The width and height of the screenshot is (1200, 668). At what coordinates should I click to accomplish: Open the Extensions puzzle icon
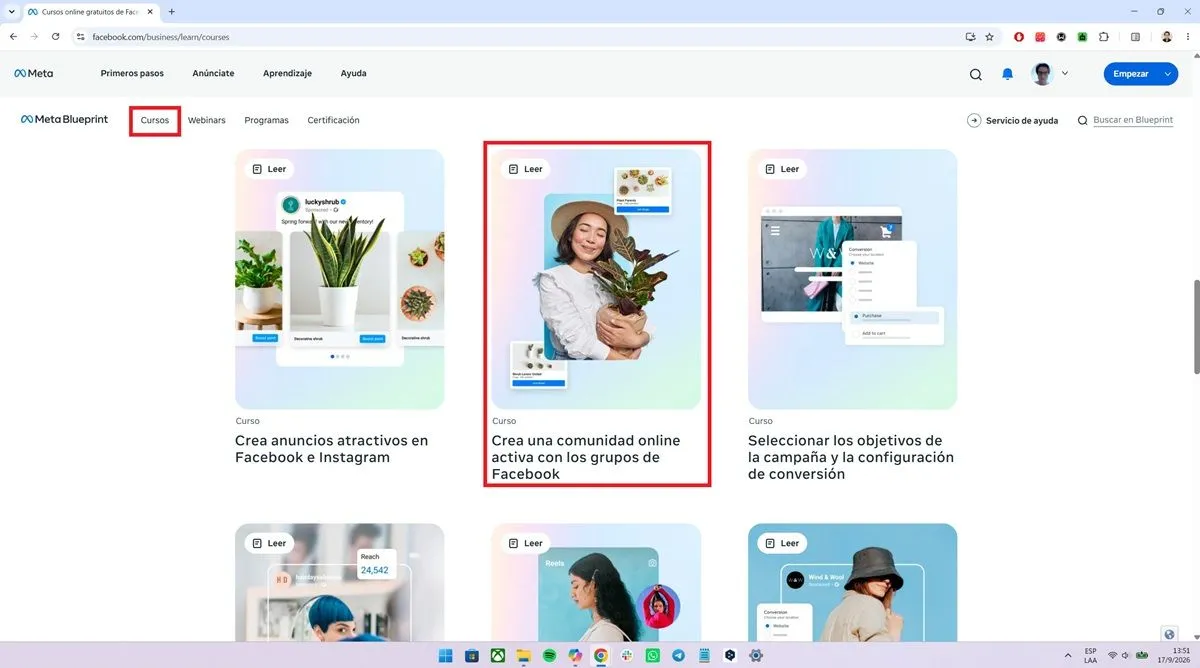1104,37
